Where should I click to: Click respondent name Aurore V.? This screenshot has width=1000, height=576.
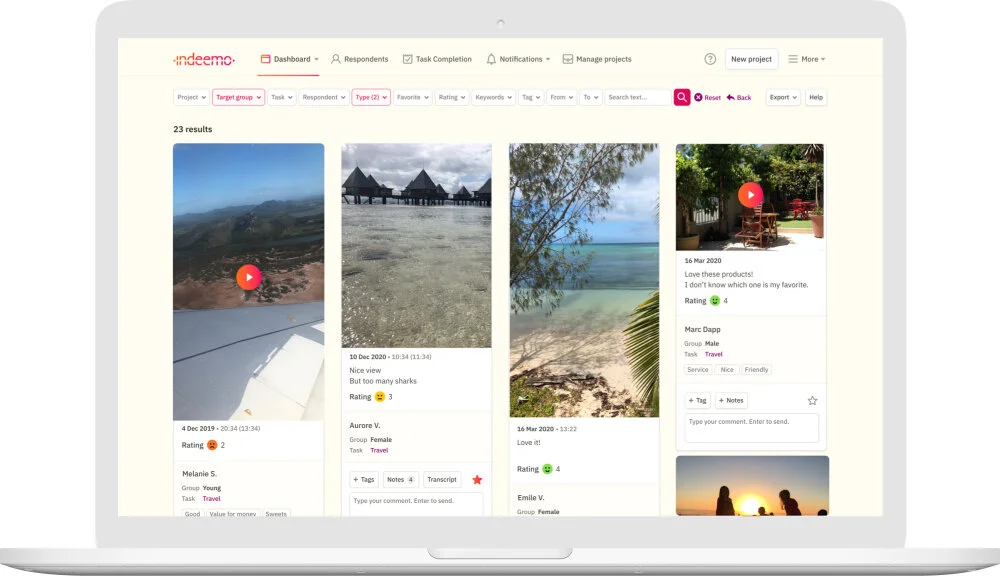pos(365,425)
